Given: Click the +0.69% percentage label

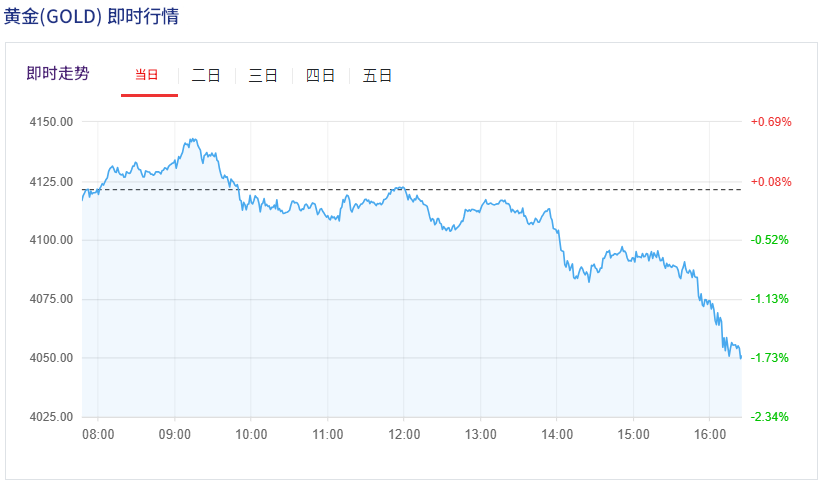Looking at the screenshot, I should (x=771, y=122).
